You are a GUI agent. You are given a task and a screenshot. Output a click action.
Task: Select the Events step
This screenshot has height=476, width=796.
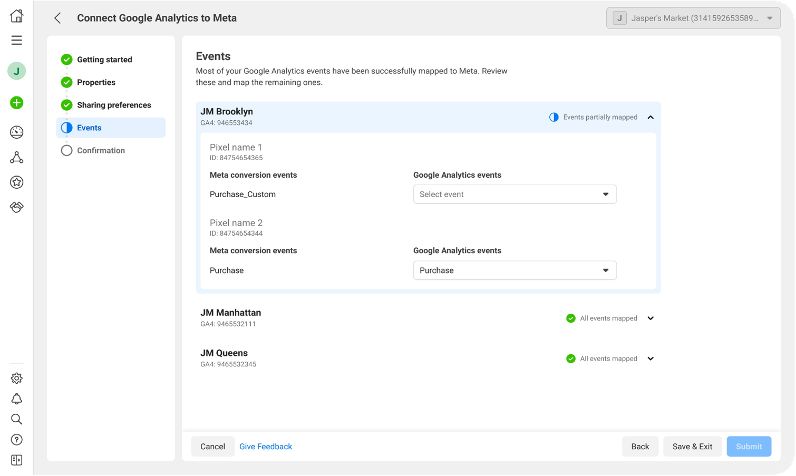[111, 128]
